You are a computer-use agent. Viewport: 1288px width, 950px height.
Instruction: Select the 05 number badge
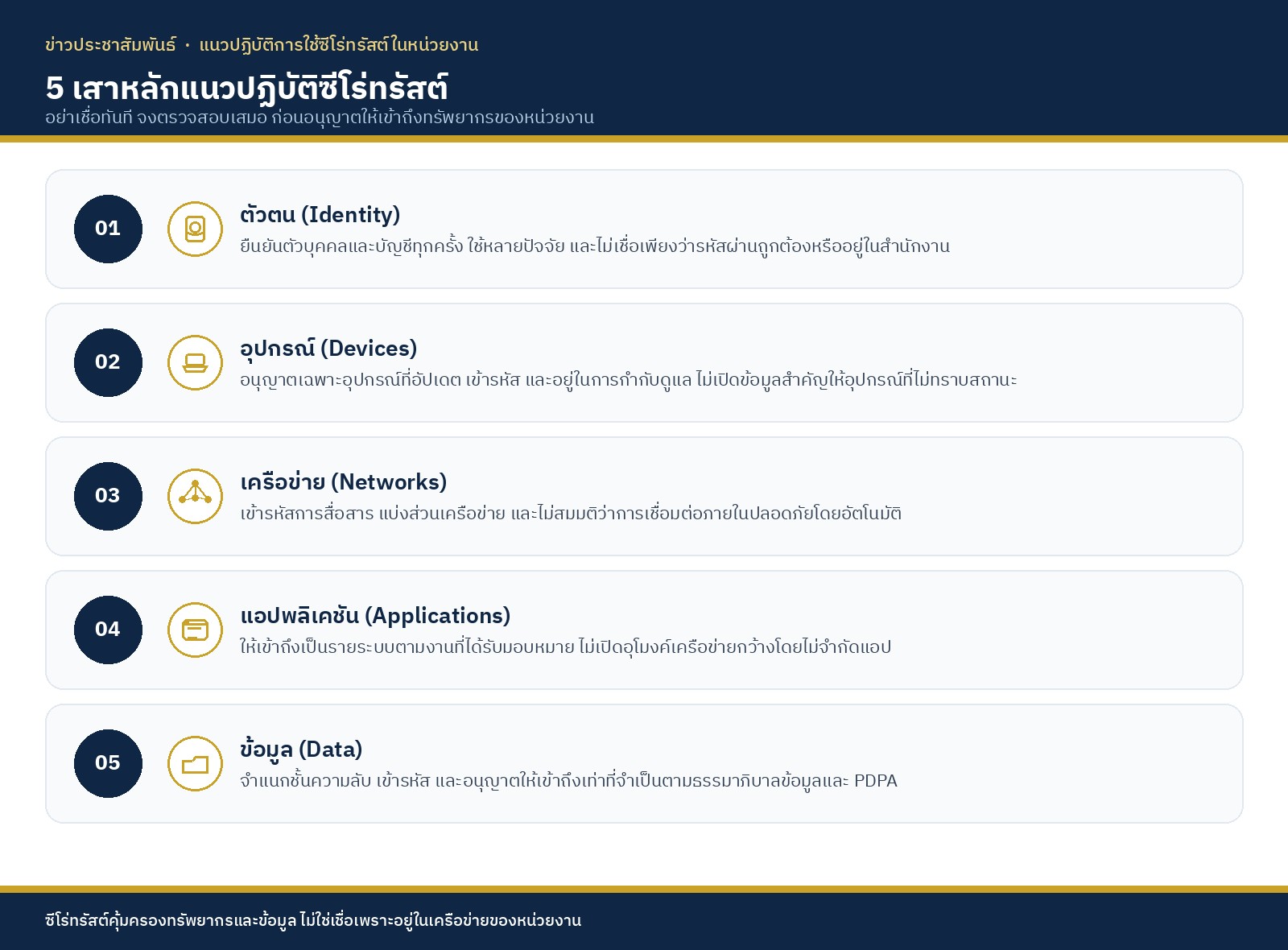coord(108,763)
